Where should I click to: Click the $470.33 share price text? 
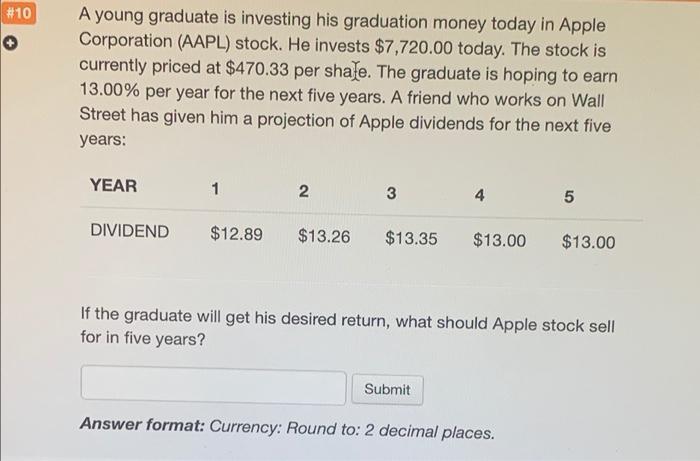click(x=257, y=69)
